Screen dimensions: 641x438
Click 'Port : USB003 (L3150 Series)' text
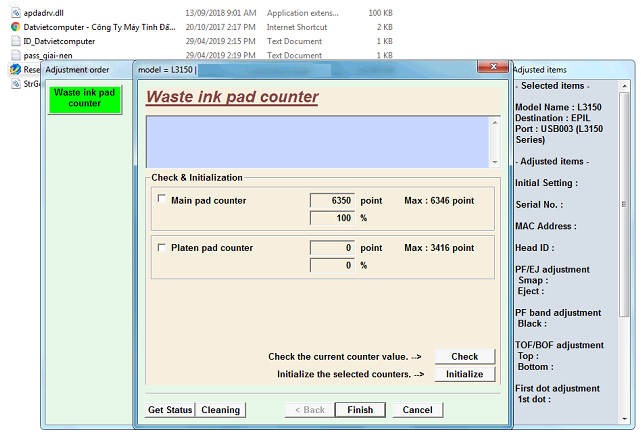click(559, 134)
